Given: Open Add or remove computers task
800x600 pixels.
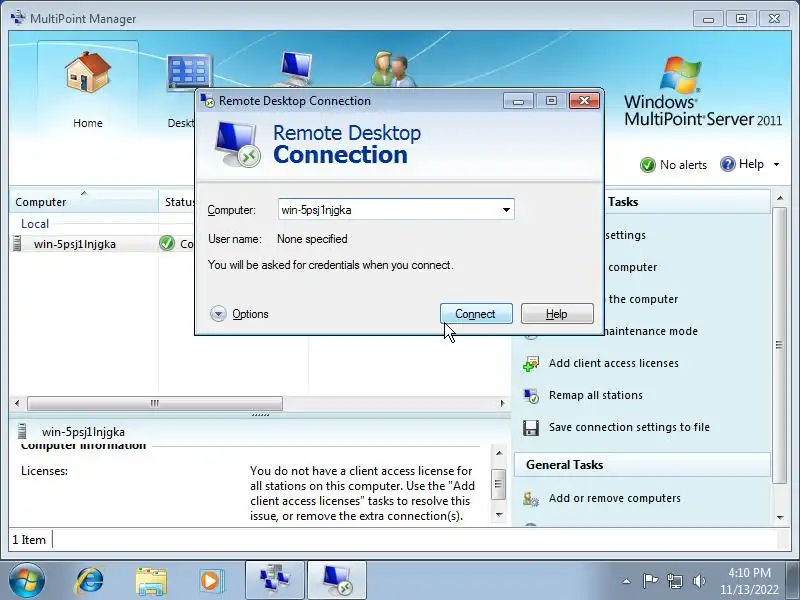Looking at the screenshot, I should click(615, 498).
